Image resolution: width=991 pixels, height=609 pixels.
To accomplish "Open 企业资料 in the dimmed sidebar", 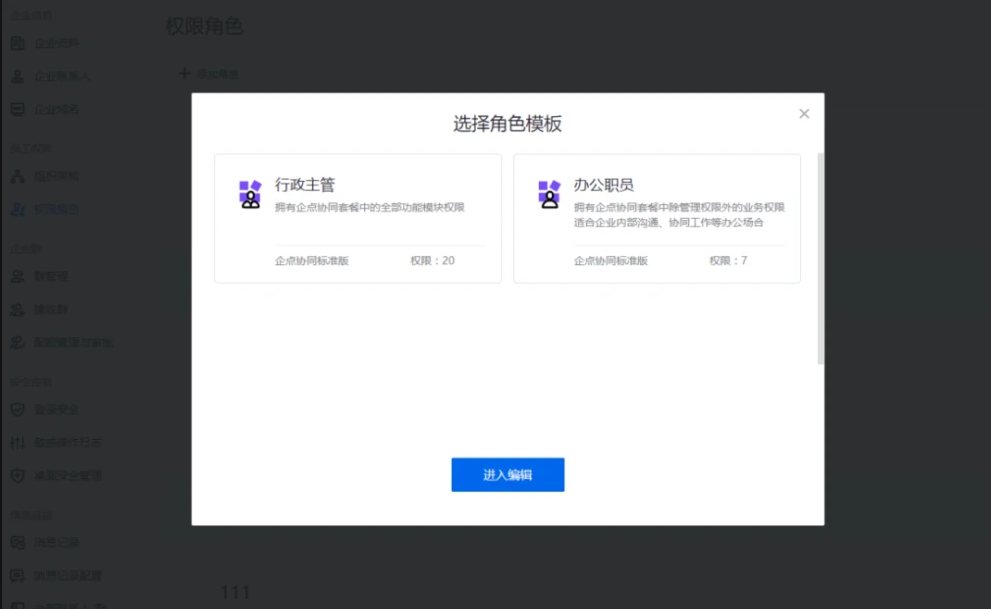I will pos(46,43).
